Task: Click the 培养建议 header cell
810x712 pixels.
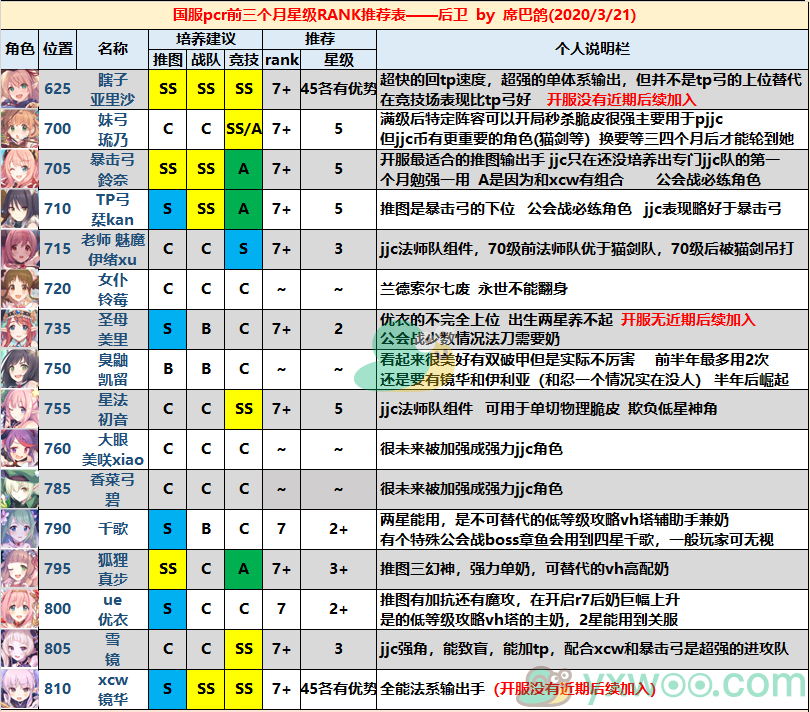Action: pos(206,39)
